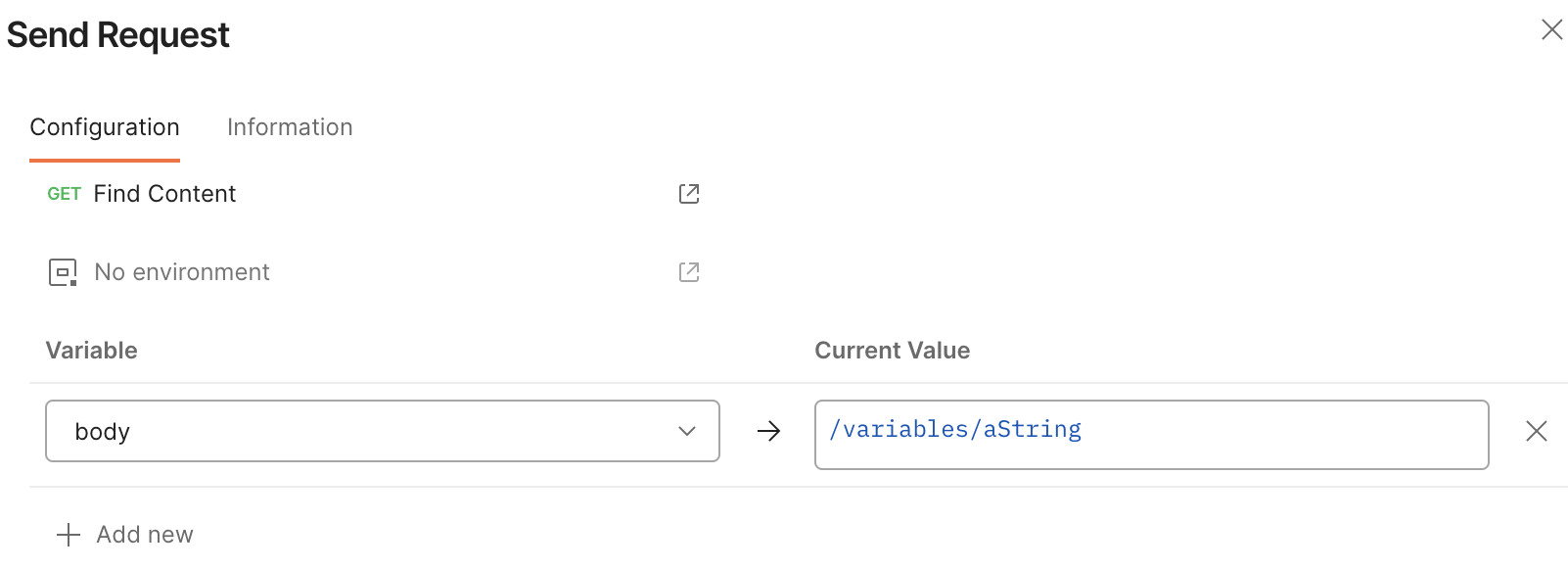Open the variable selection combo box
Image resolution: width=1568 pixels, height=570 pixels.
(382, 431)
